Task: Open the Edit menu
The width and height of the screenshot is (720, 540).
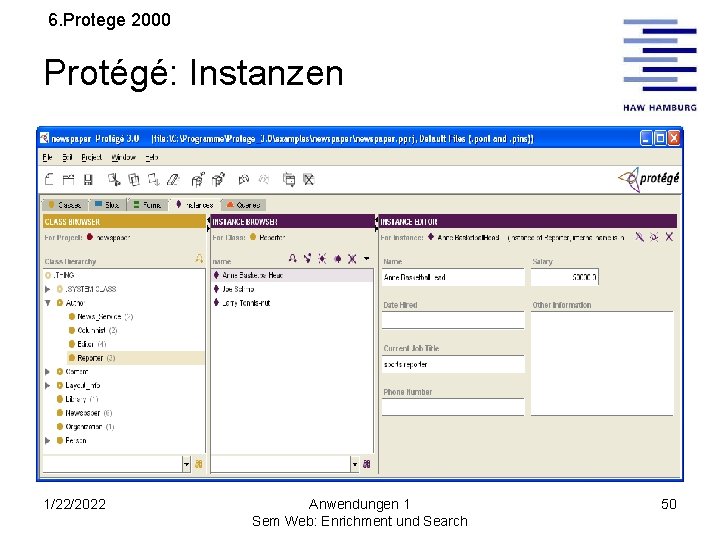Action: click(x=67, y=158)
